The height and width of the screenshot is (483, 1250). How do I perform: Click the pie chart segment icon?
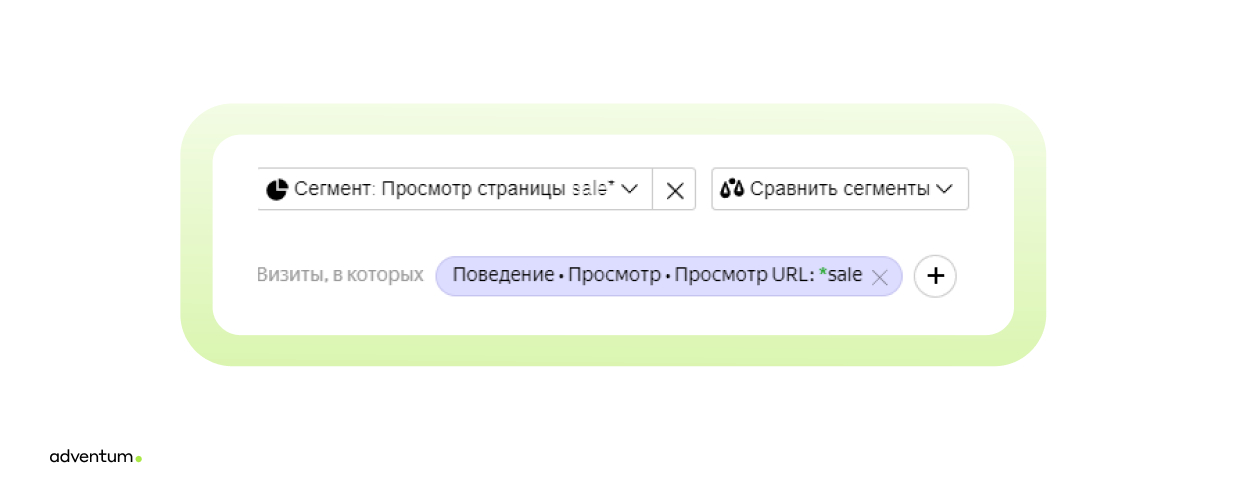click(x=277, y=189)
